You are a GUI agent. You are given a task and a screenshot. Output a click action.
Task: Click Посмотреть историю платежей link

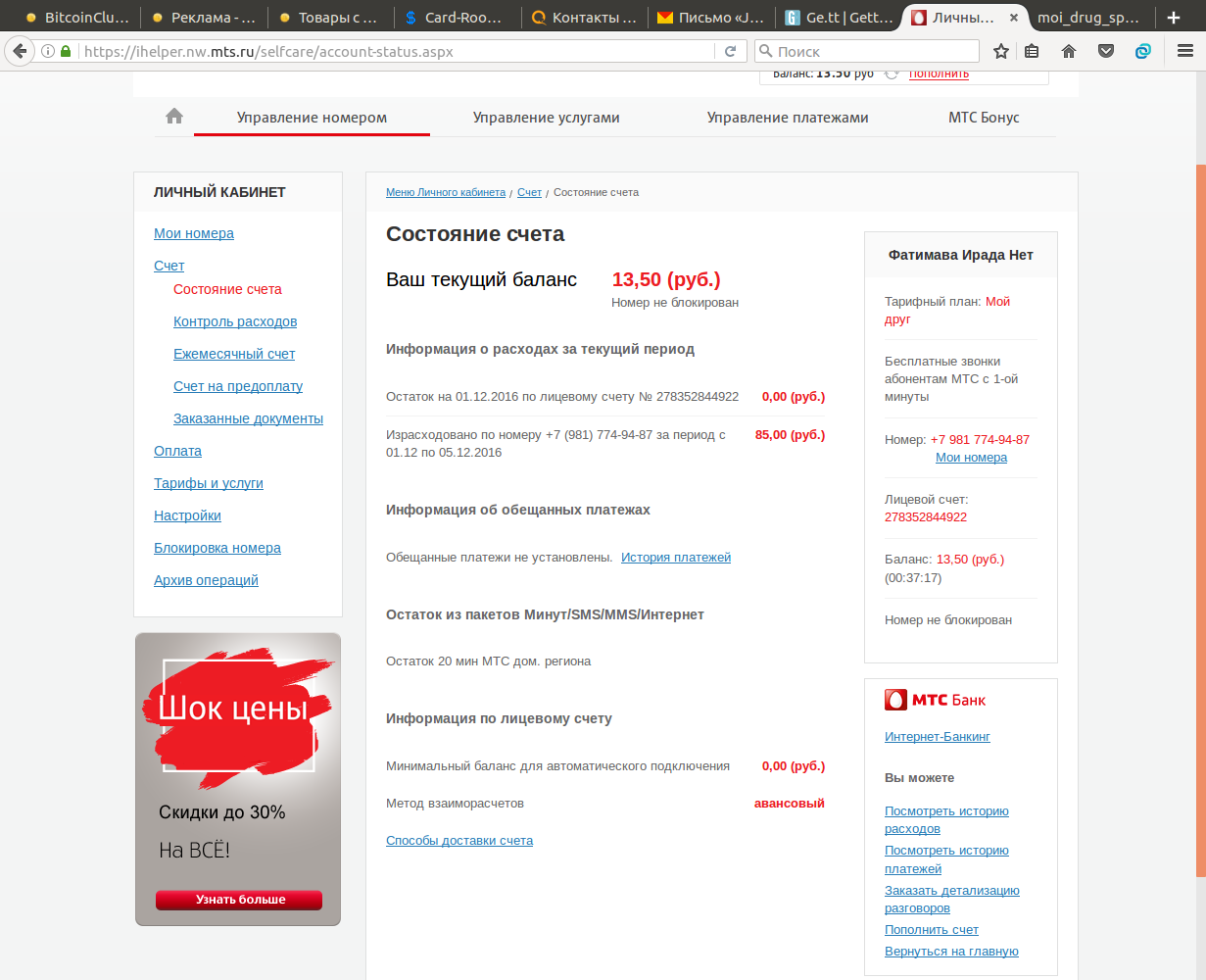946,859
